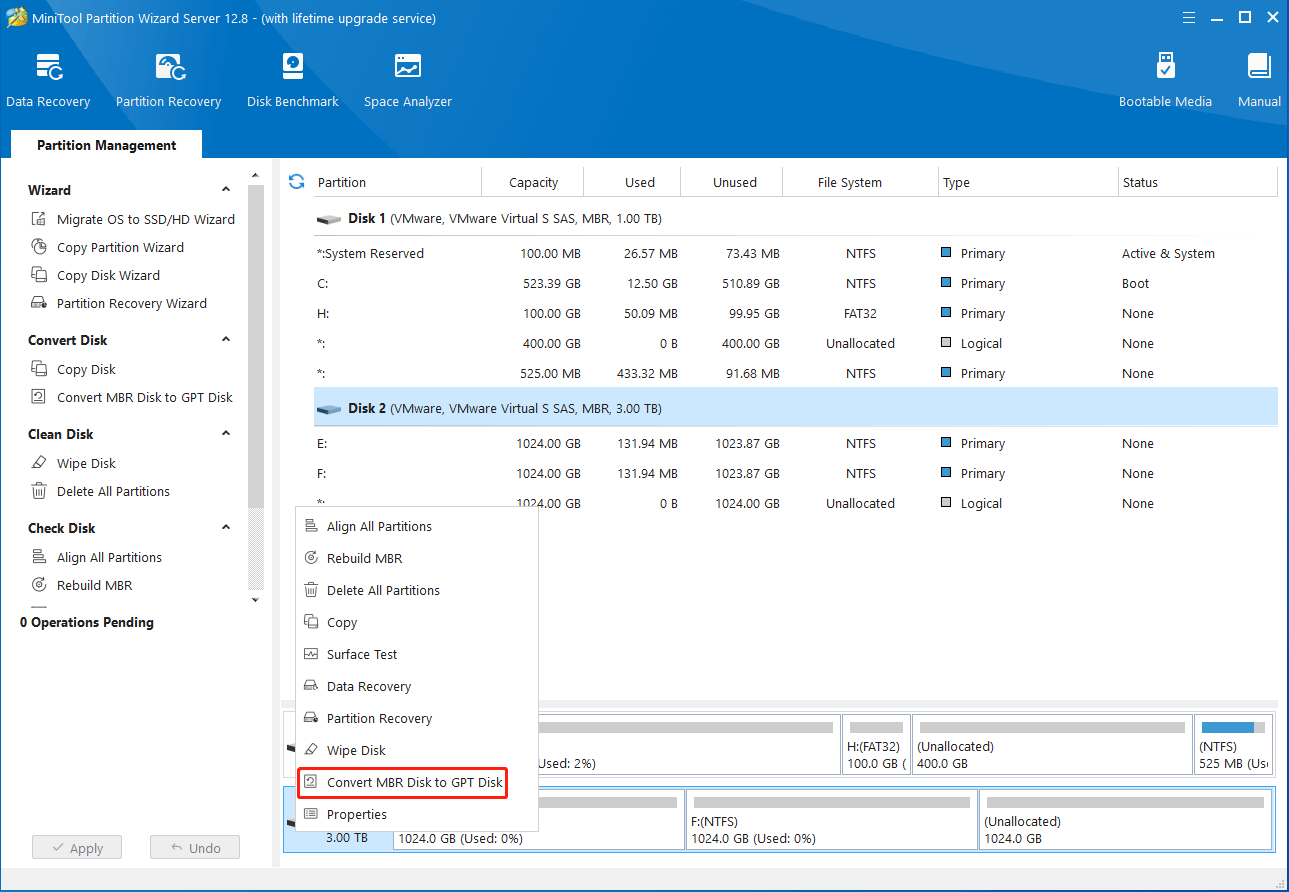Open the window menu hamburger icon

tap(1189, 17)
